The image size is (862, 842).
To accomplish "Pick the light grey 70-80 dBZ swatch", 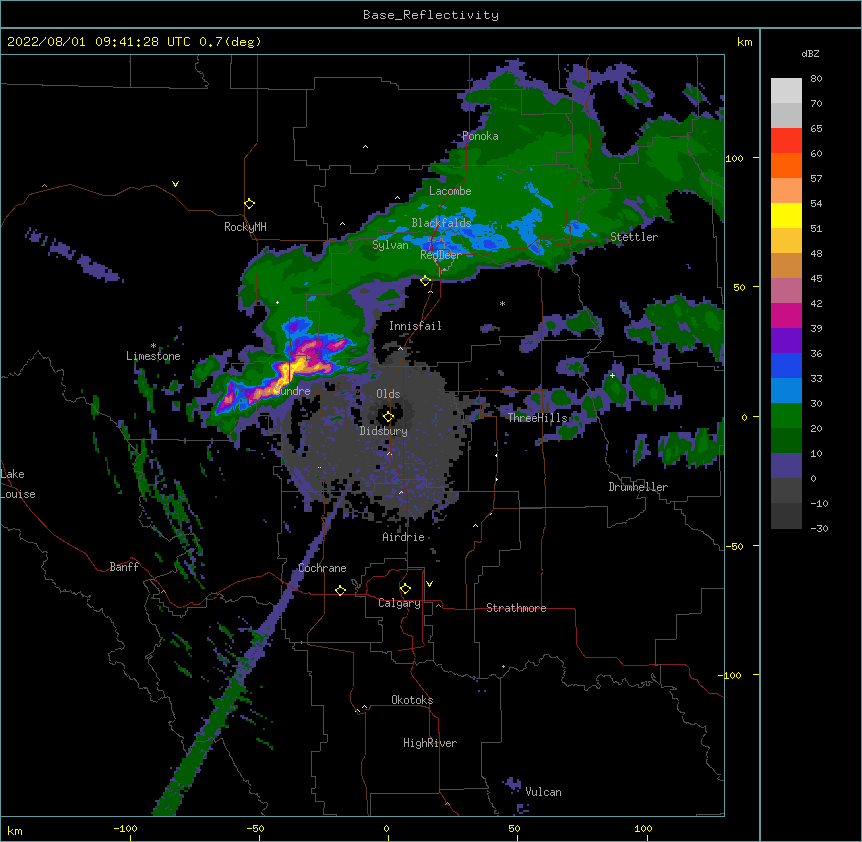I will (786, 91).
